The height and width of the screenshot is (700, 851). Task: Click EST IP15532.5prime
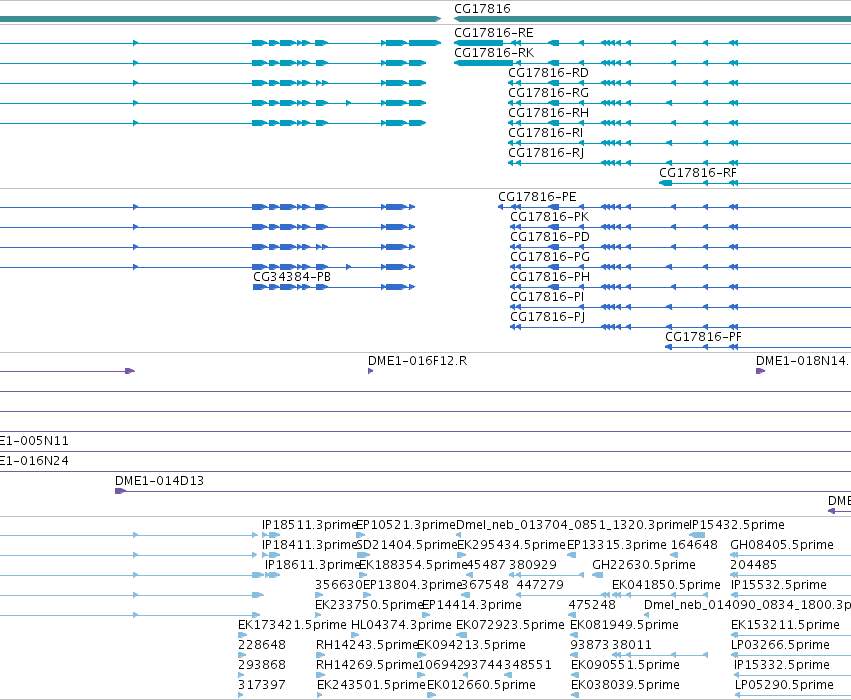point(779,586)
